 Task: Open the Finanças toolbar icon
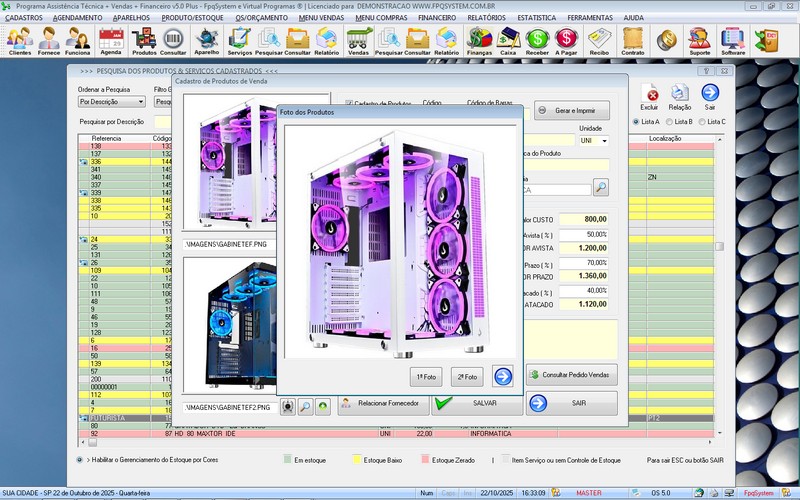click(x=479, y=41)
